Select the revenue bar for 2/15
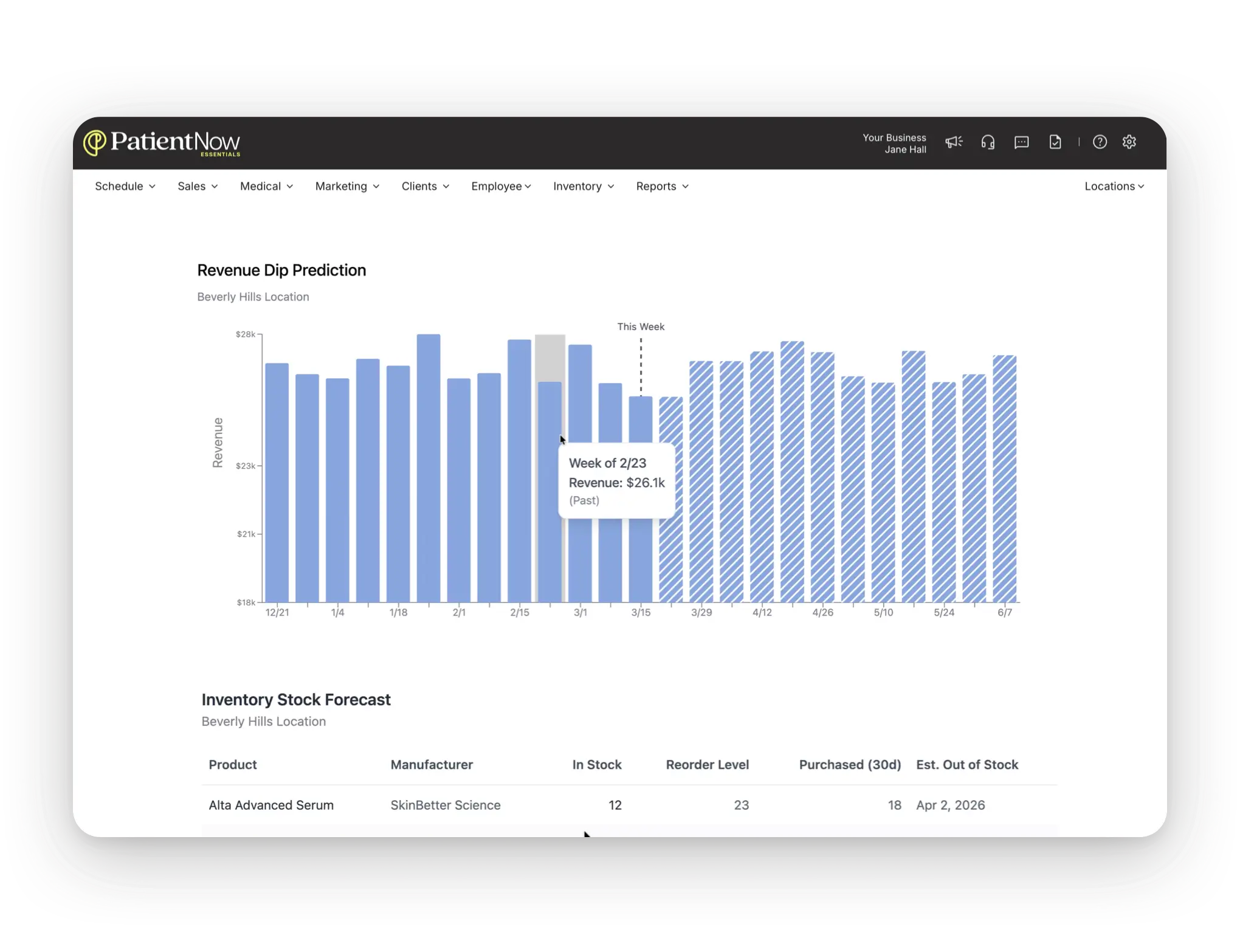 (520, 471)
